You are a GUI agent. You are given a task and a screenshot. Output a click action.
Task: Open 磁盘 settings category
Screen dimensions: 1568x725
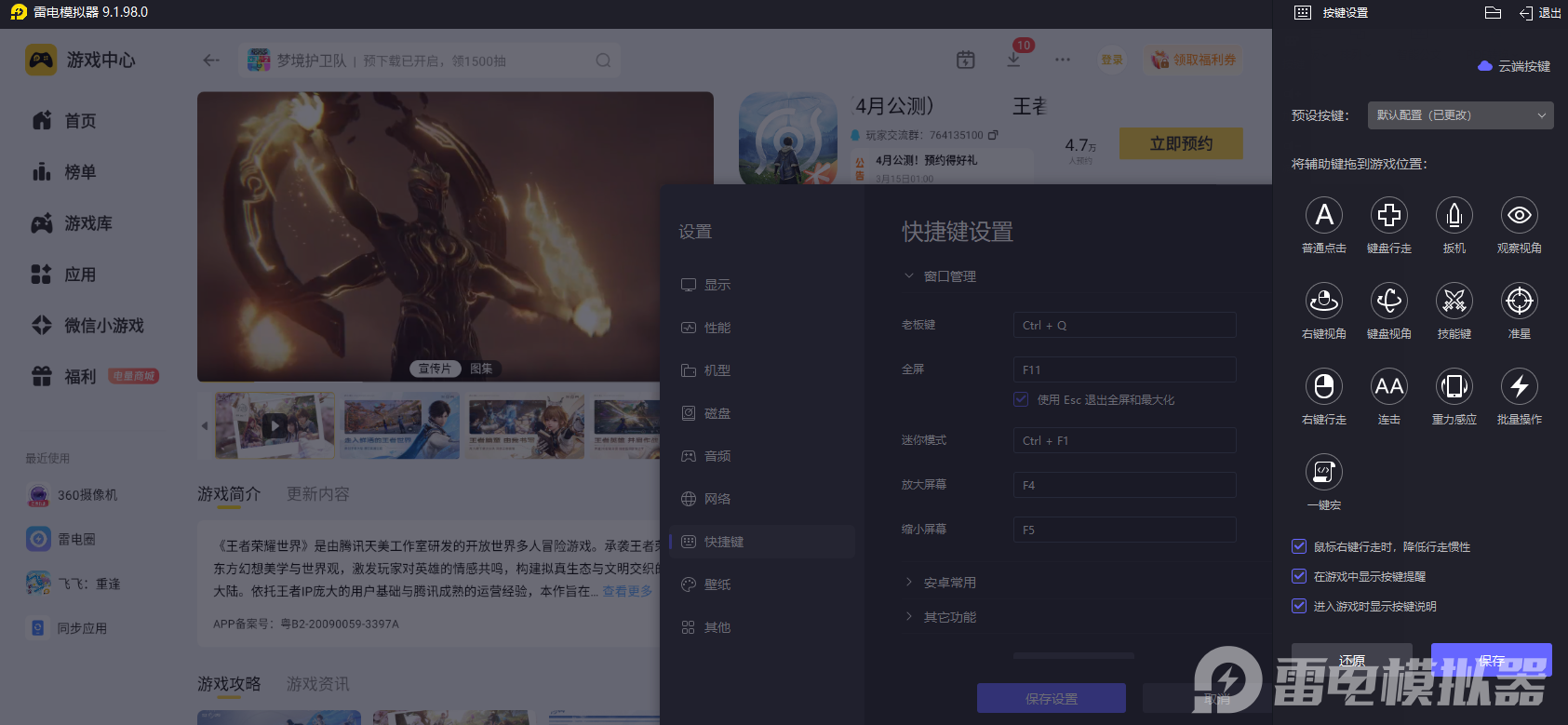[x=762, y=413]
